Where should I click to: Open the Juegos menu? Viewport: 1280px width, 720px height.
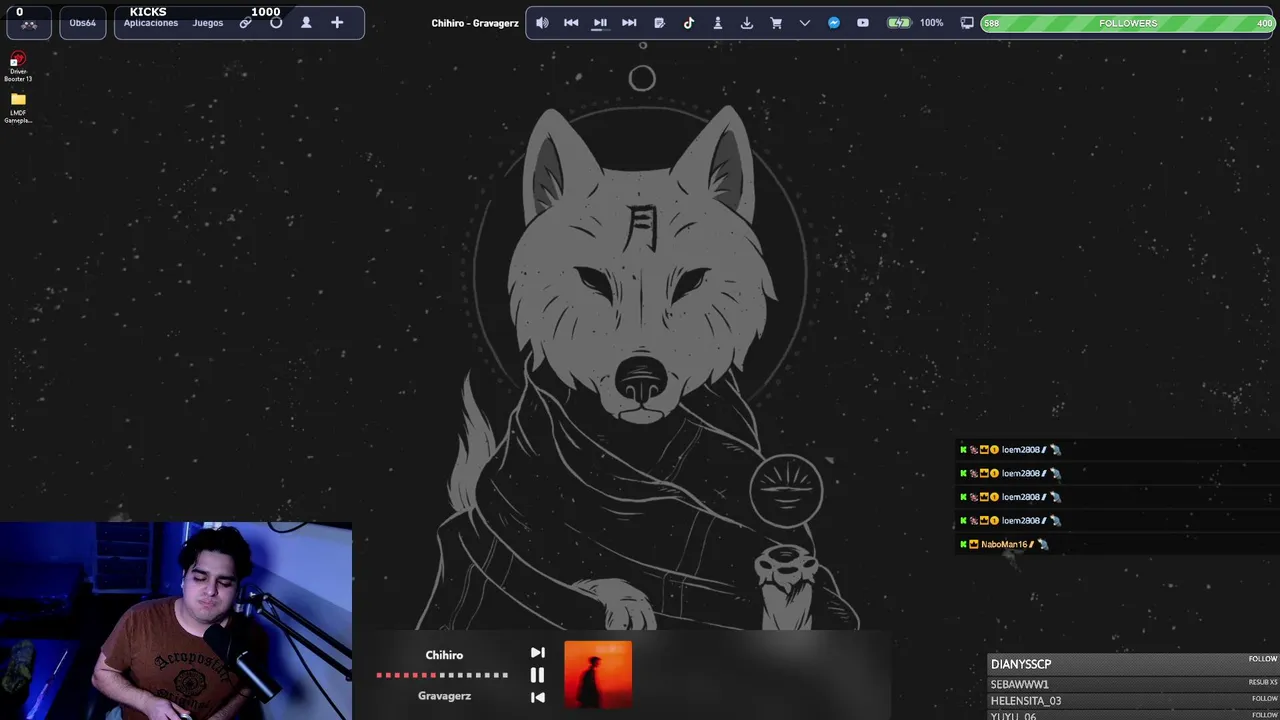(208, 23)
